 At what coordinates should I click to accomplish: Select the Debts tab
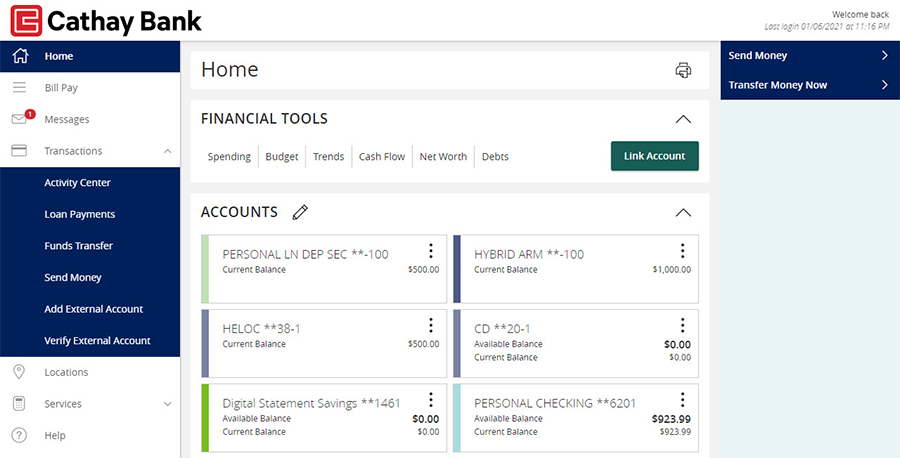click(x=495, y=156)
